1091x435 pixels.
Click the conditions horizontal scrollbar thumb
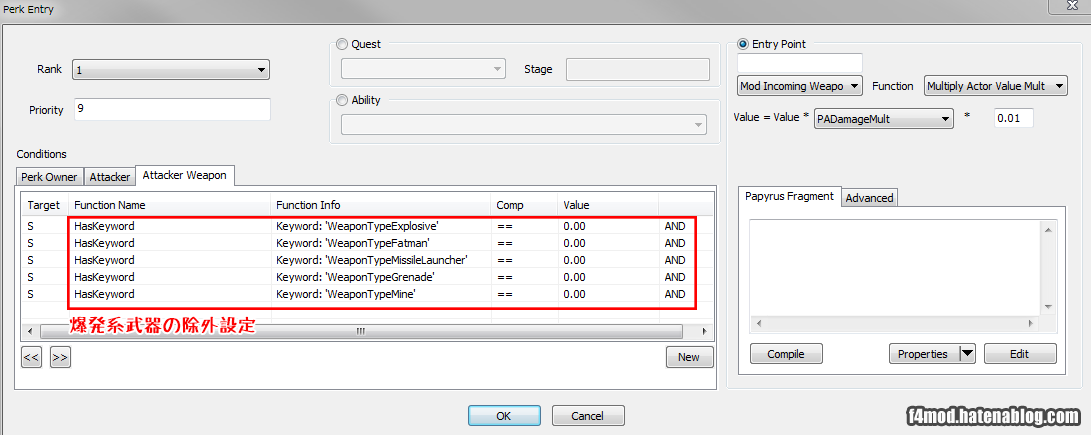[x=360, y=331]
